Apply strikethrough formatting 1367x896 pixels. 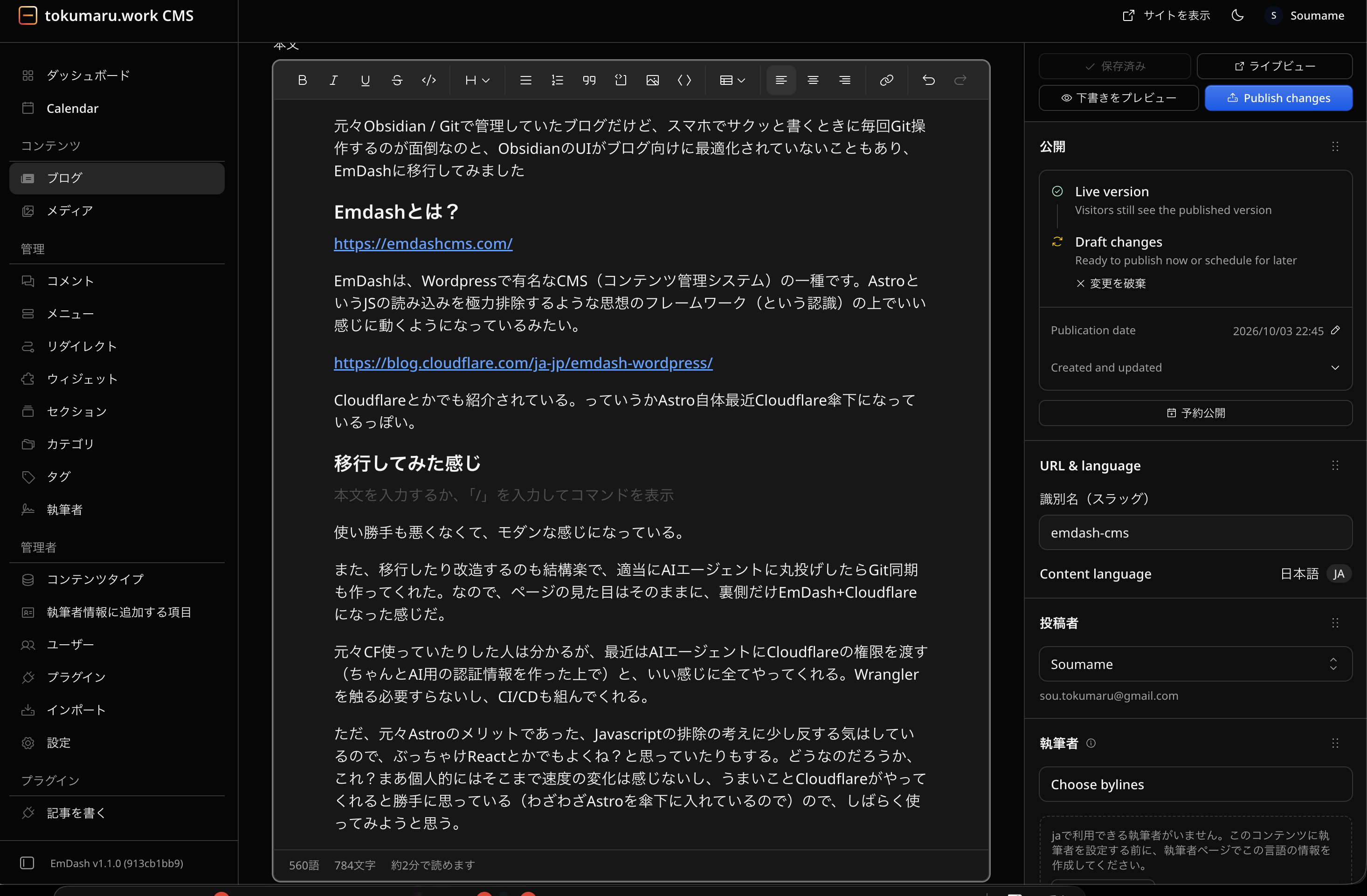pos(397,80)
